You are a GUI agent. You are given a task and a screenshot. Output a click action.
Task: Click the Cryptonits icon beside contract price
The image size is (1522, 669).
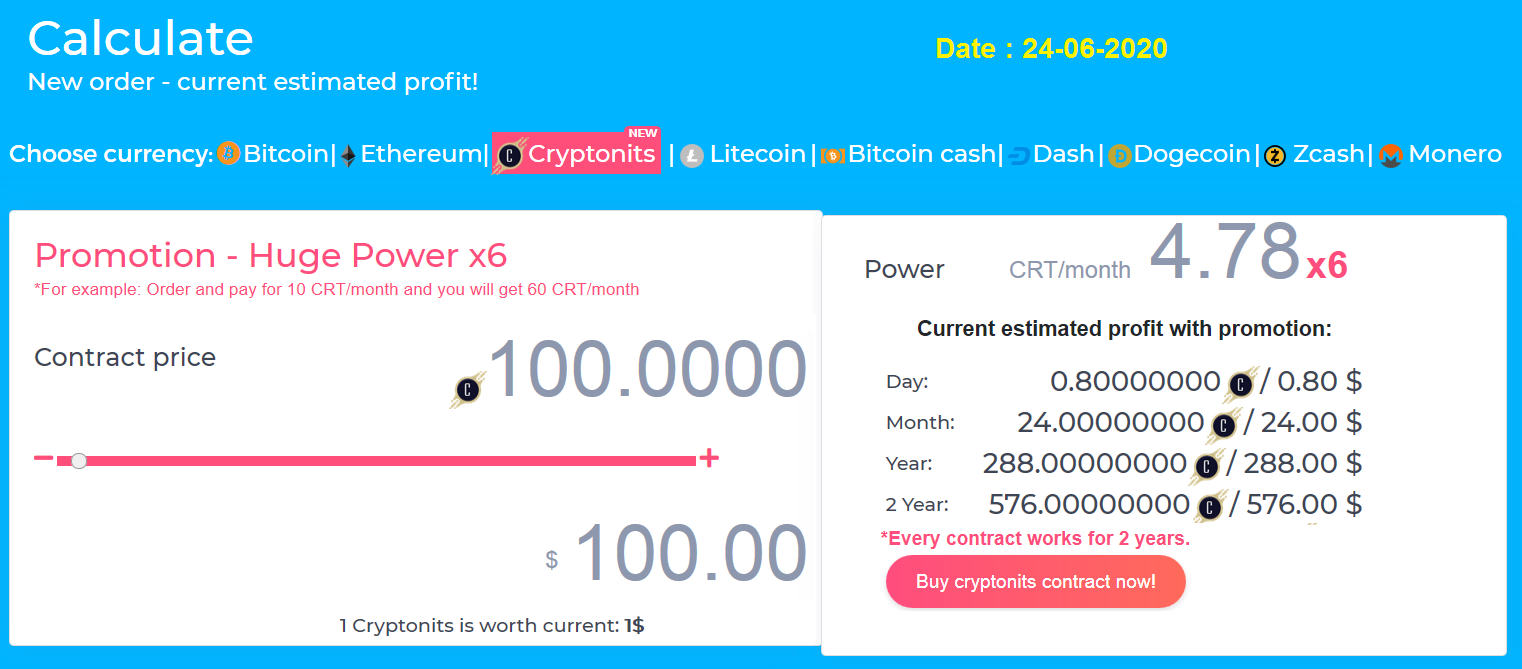(469, 389)
